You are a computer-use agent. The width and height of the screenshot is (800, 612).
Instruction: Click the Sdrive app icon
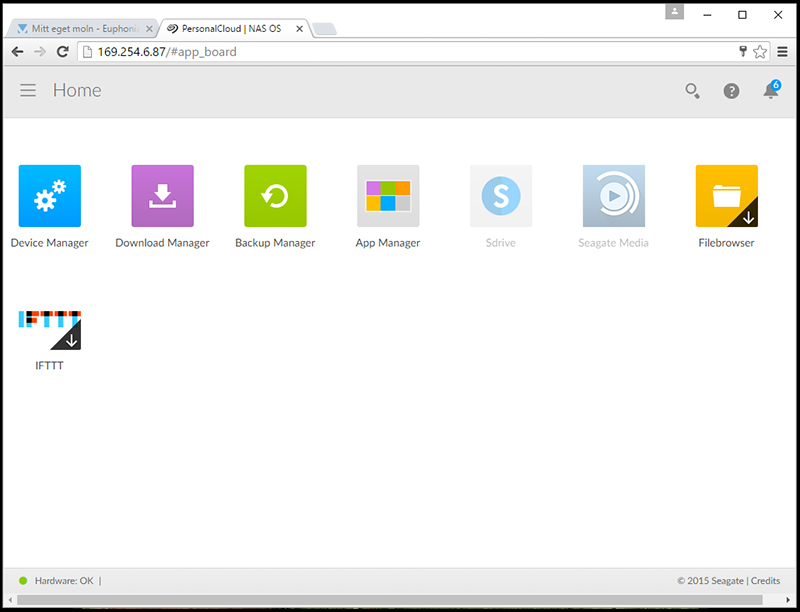pos(500,196)
